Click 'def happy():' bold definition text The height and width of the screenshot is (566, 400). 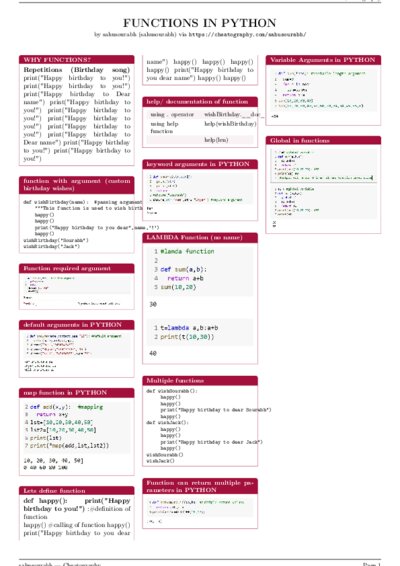45,501
